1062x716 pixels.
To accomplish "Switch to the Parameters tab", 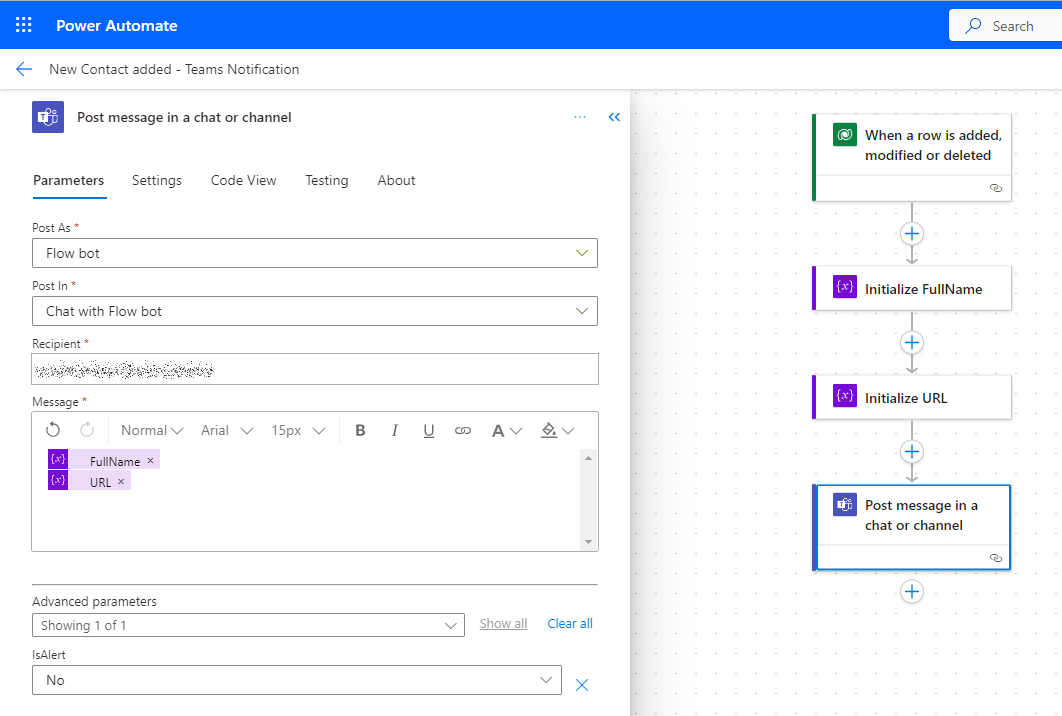I will (68, 180).
